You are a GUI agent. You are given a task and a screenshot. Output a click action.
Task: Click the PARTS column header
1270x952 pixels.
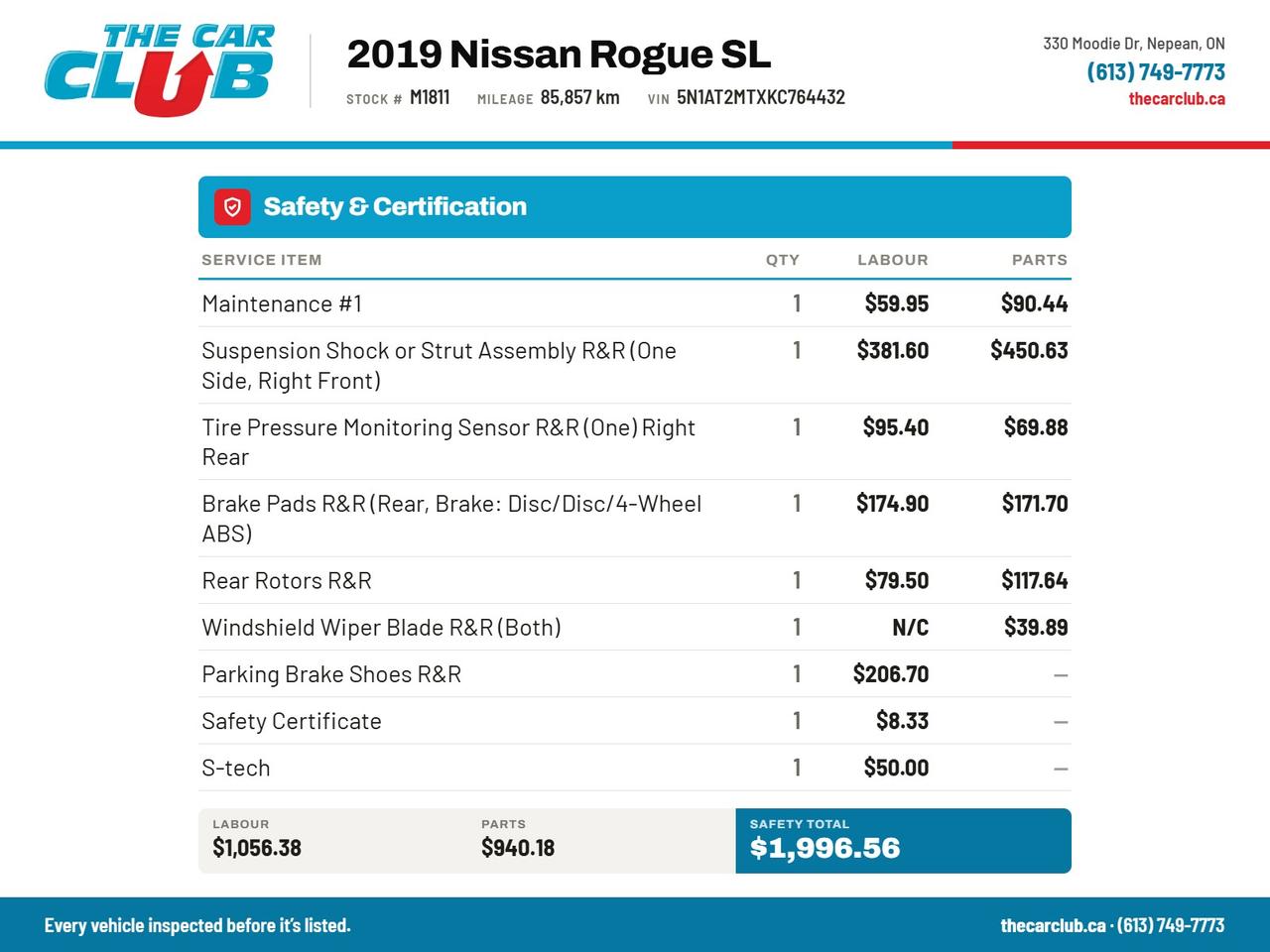click(1040, 260)
